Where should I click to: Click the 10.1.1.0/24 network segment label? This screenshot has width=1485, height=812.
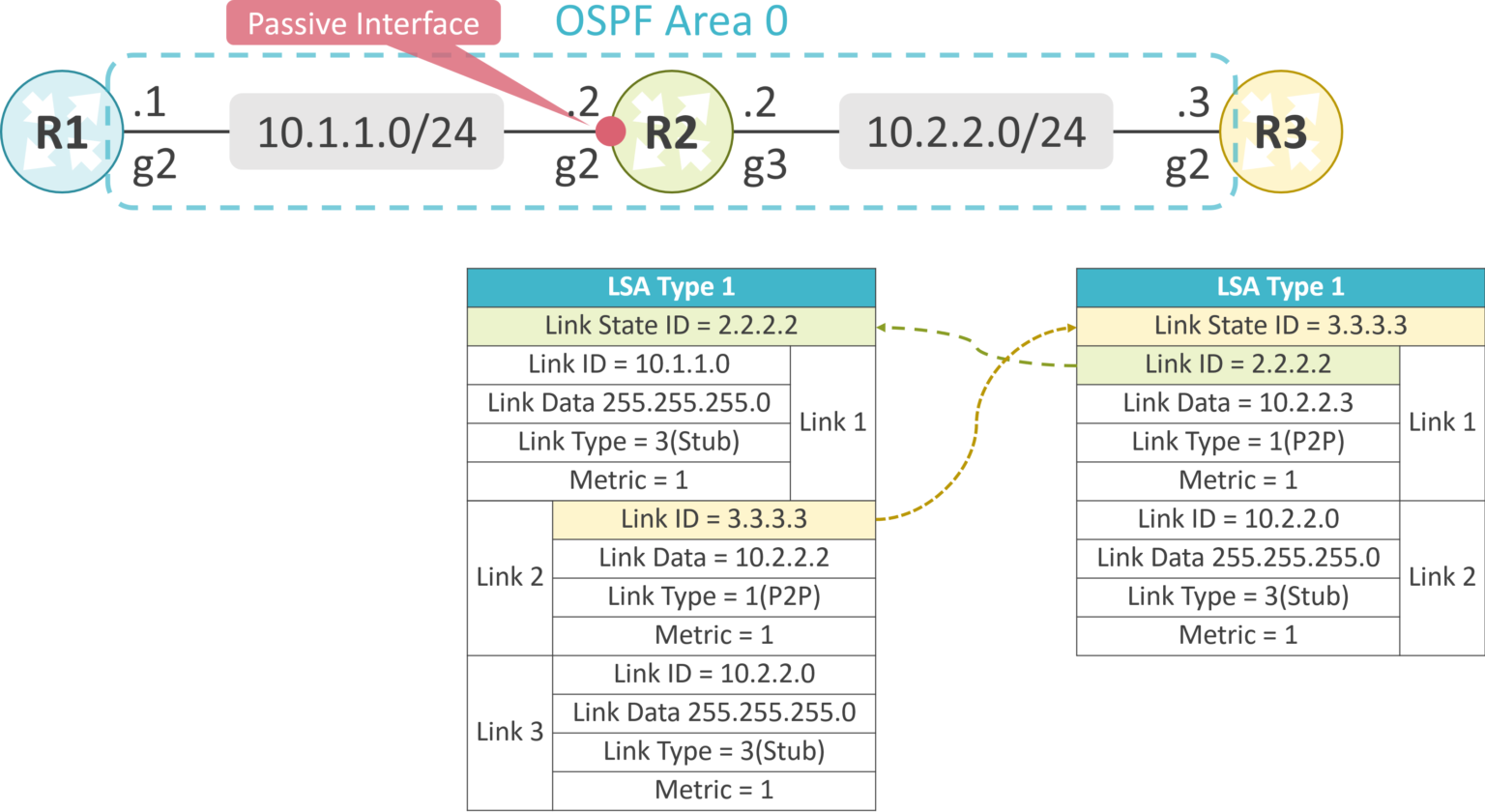[x=365, y=134]
